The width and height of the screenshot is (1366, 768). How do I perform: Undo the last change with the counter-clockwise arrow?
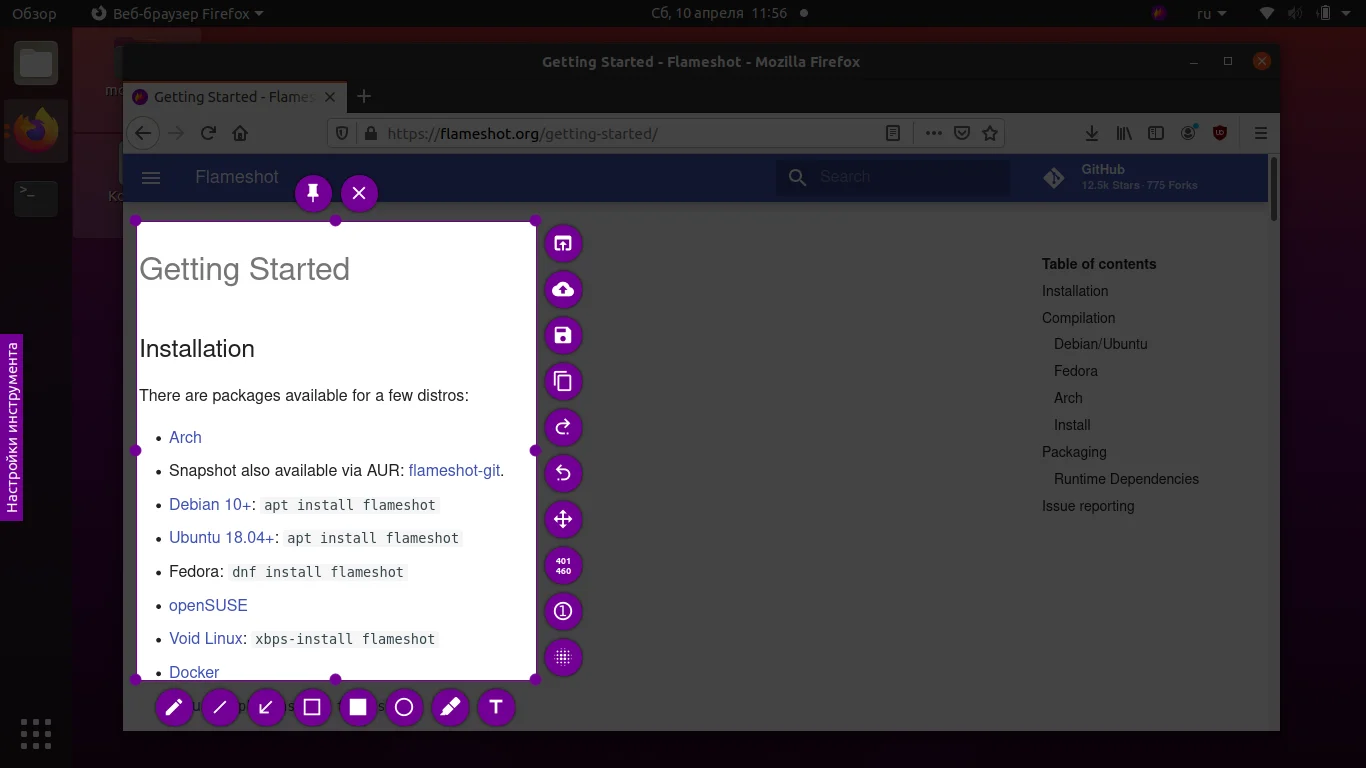[563, 474]
